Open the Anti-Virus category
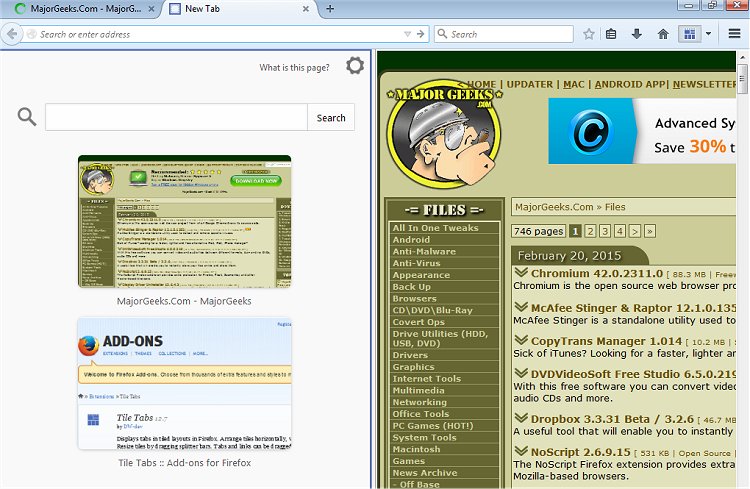The image size is (750, 489). pyautogui.click(x=445, y=263)
